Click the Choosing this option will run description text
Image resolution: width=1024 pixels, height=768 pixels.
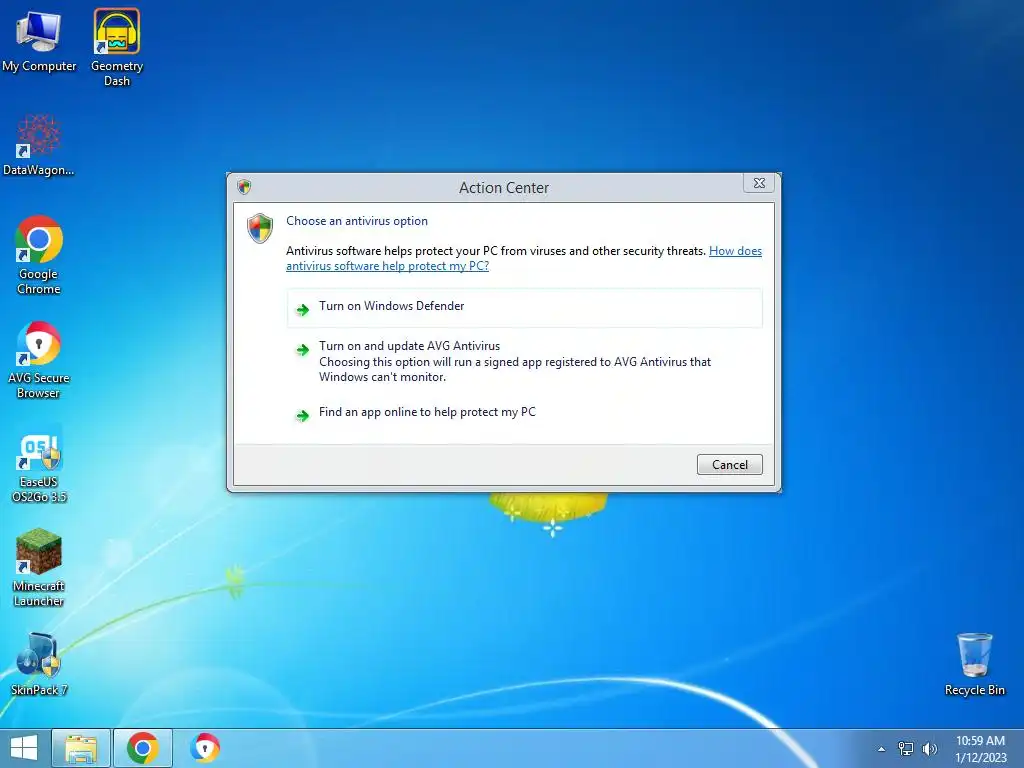coord(515,370)
